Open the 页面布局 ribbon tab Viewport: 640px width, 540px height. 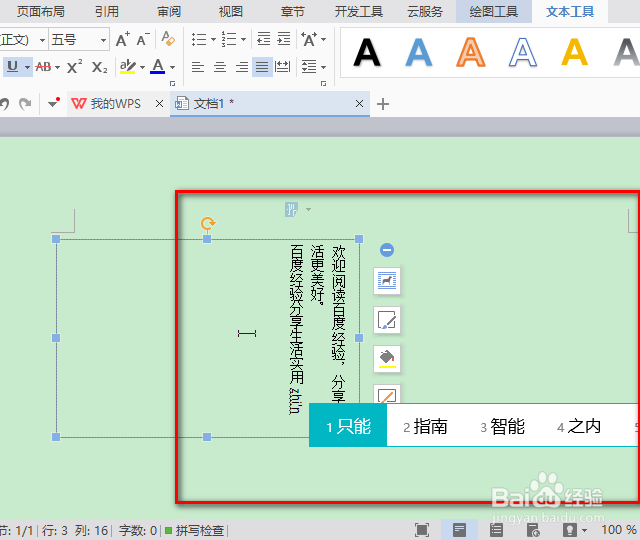coord(40,11)
